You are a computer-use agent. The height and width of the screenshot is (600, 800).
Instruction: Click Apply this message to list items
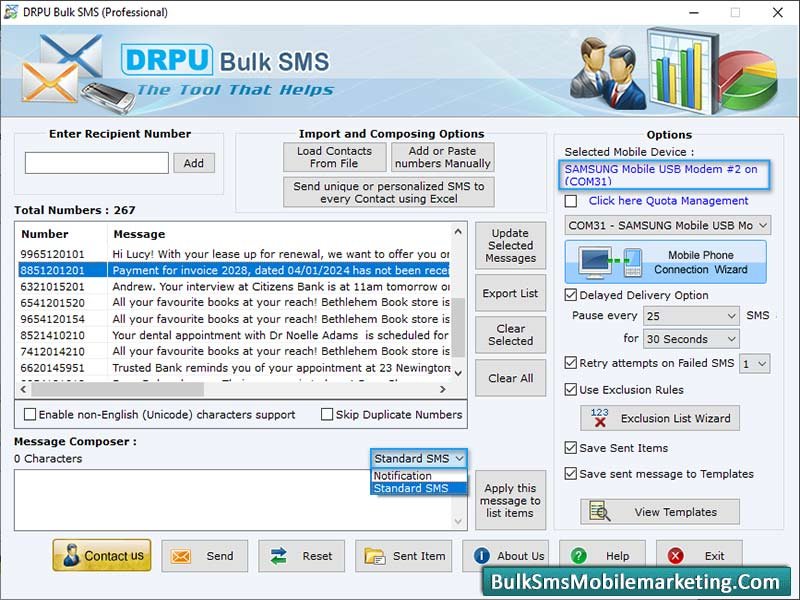tap(510, 501)
